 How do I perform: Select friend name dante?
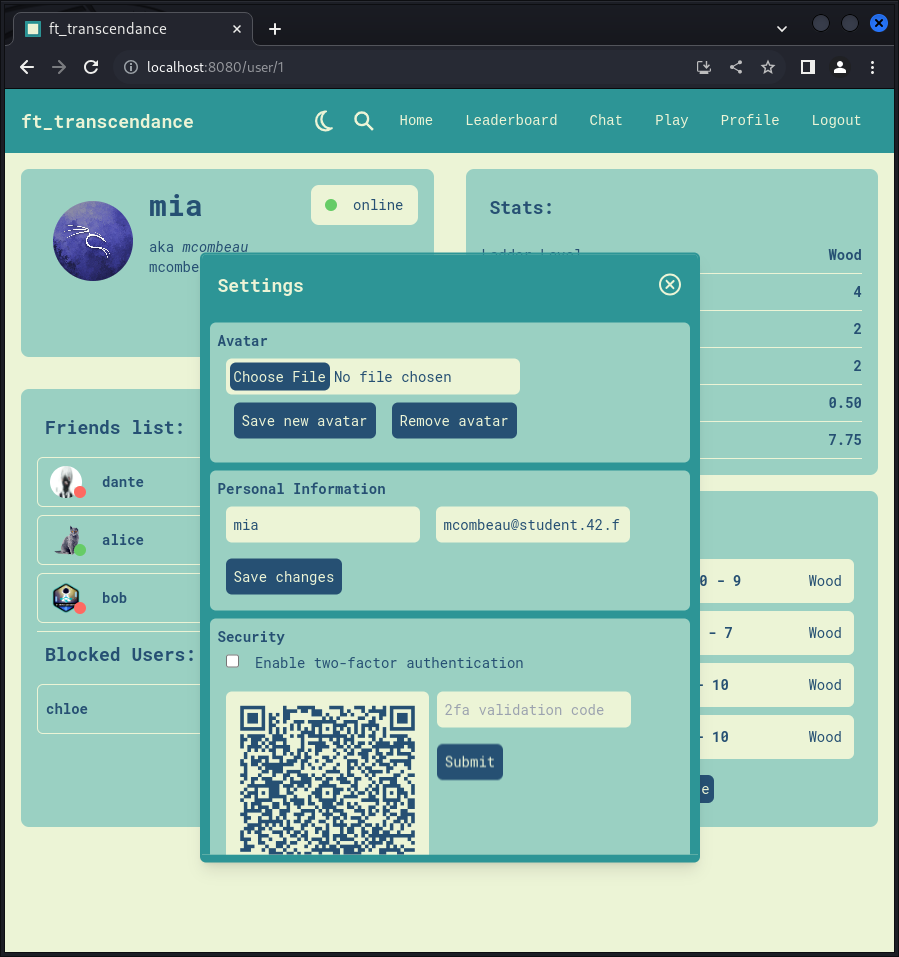click(x=123, y=482)
